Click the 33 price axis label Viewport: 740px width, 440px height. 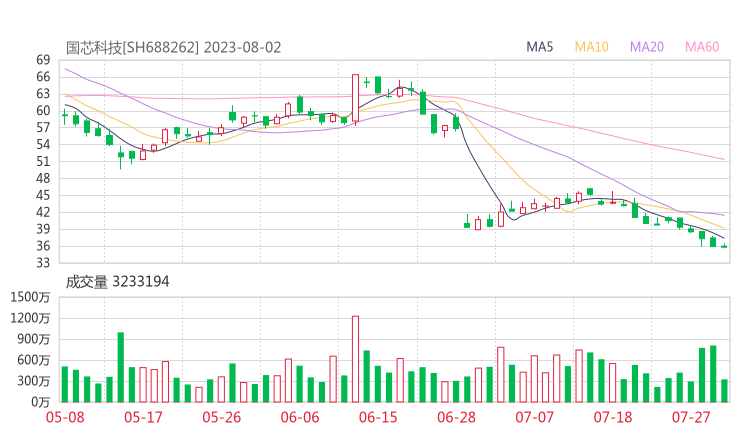tap(43, 263)
